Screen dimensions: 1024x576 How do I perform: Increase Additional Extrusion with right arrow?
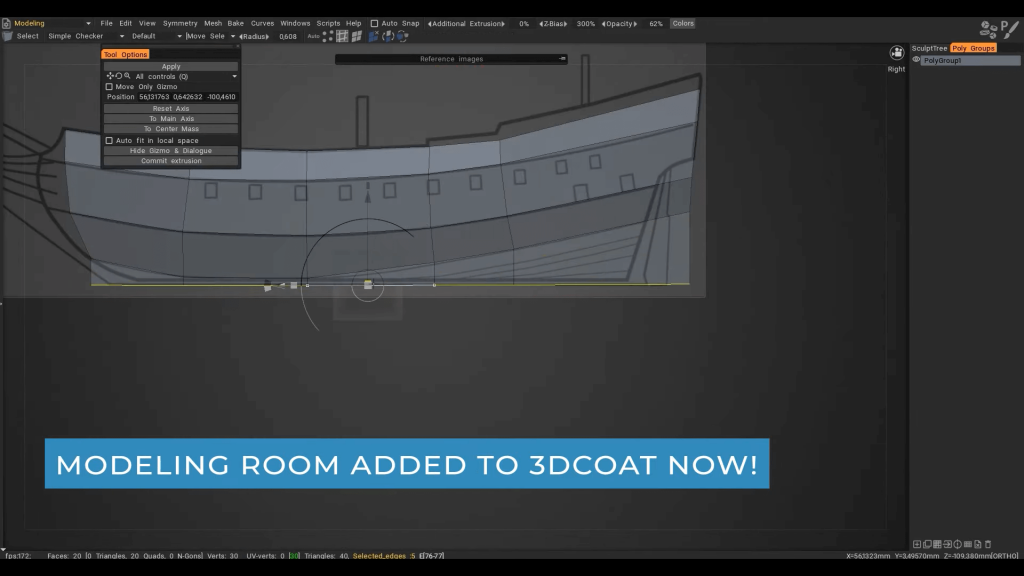click(x=503, y=24)
